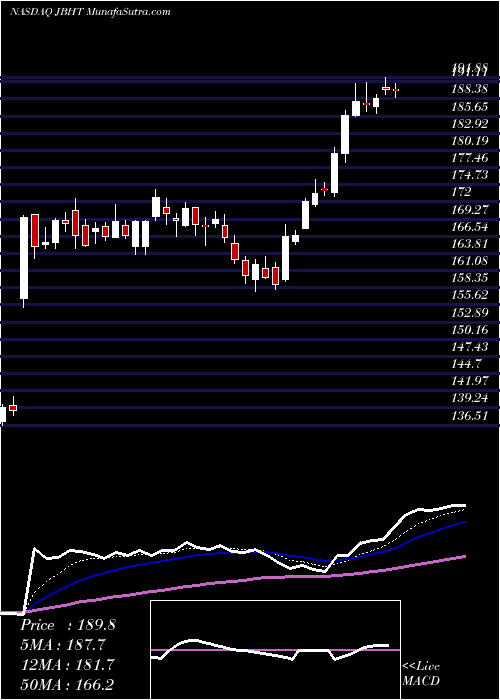Select the 174.73 axis value
Image resolution: width=500 pixels, height=700 pixels.
(x=469, y=175)
